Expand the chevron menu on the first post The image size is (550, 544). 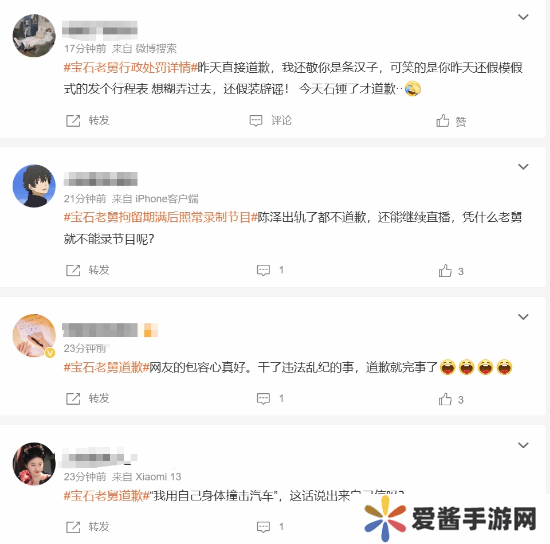click(523, 17)
